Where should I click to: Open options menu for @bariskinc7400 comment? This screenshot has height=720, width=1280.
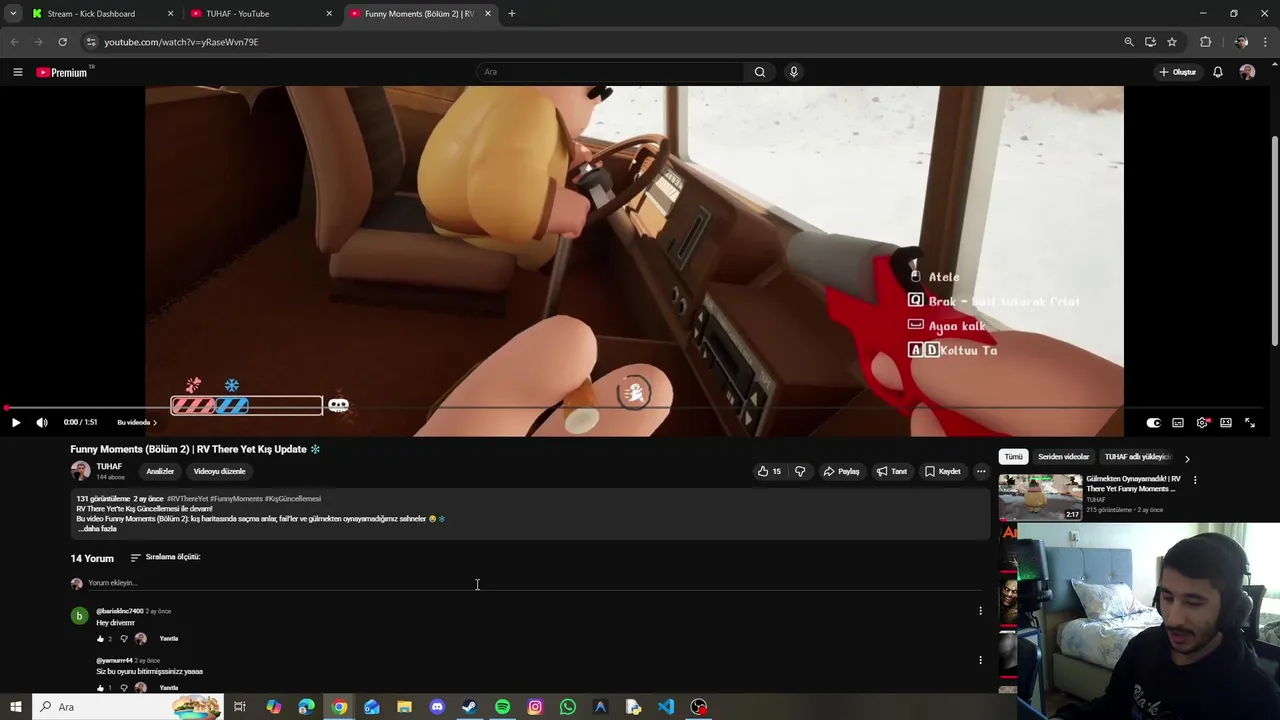(x=980, y=611)
